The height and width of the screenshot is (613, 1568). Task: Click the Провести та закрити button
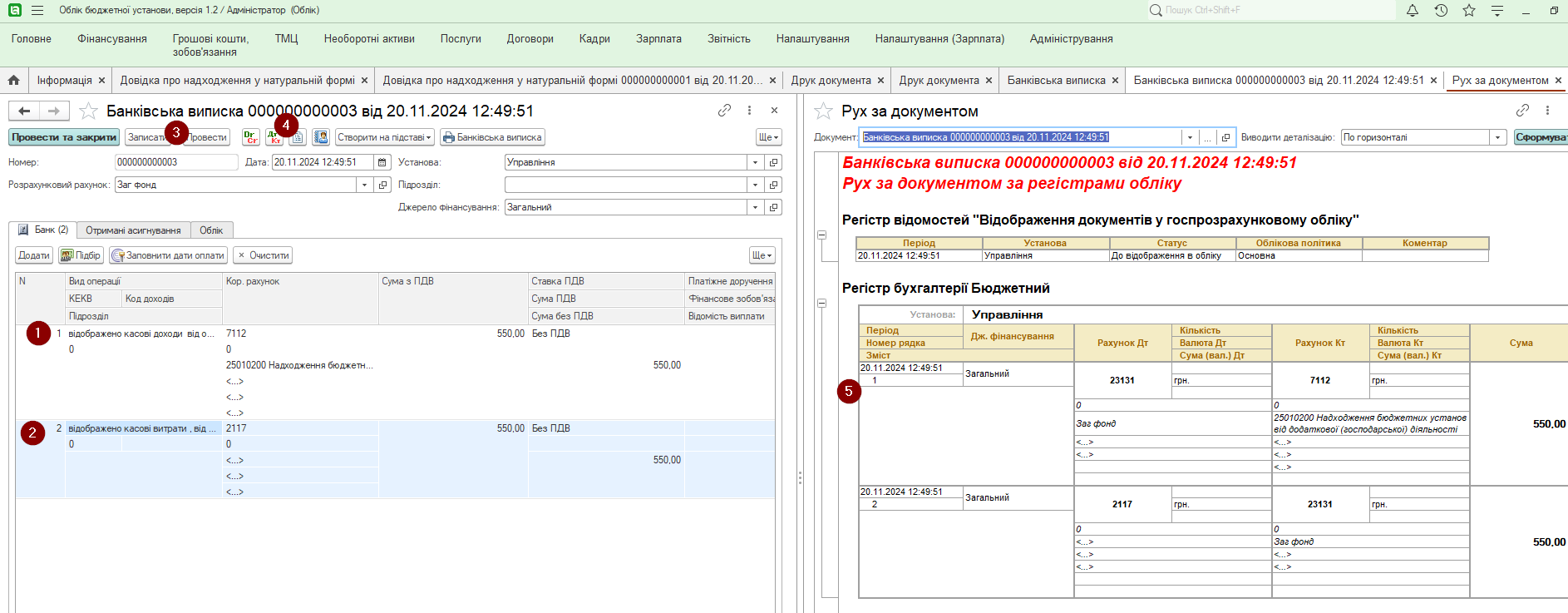[64, 137]
